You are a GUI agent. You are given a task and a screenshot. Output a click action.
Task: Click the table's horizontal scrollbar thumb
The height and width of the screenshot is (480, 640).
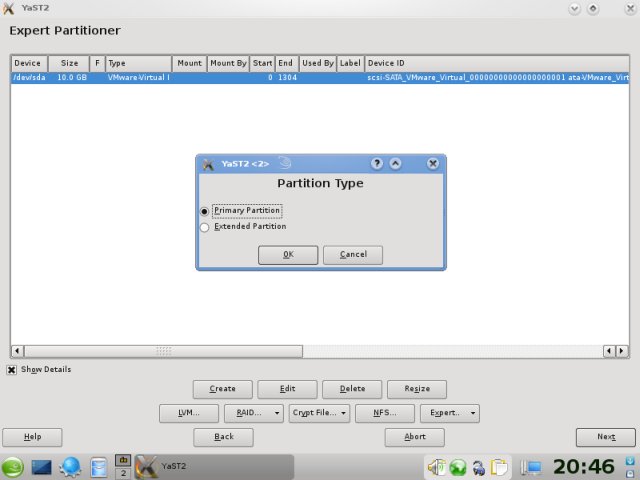[x=164, y=351]
